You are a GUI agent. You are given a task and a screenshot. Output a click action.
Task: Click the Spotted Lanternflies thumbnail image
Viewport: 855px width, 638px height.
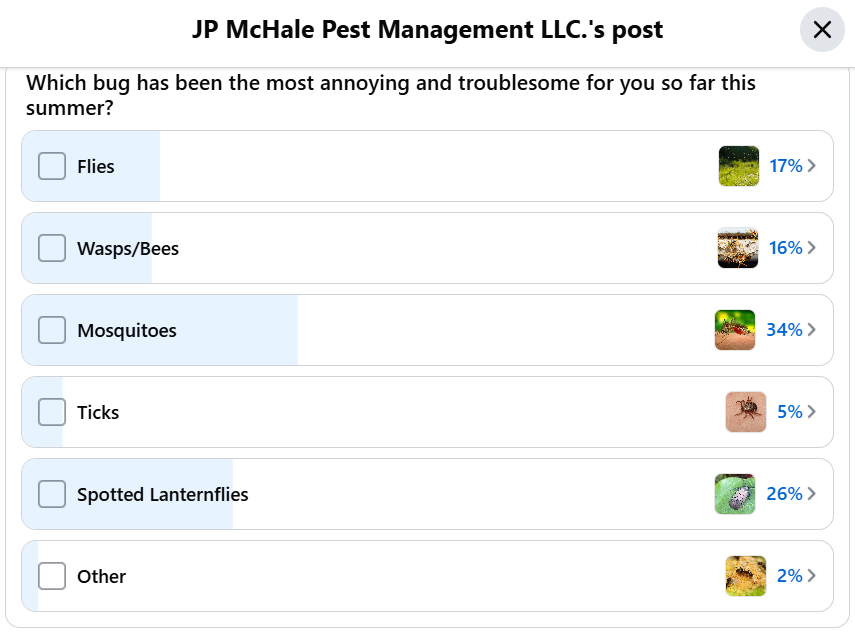(735, 494)
